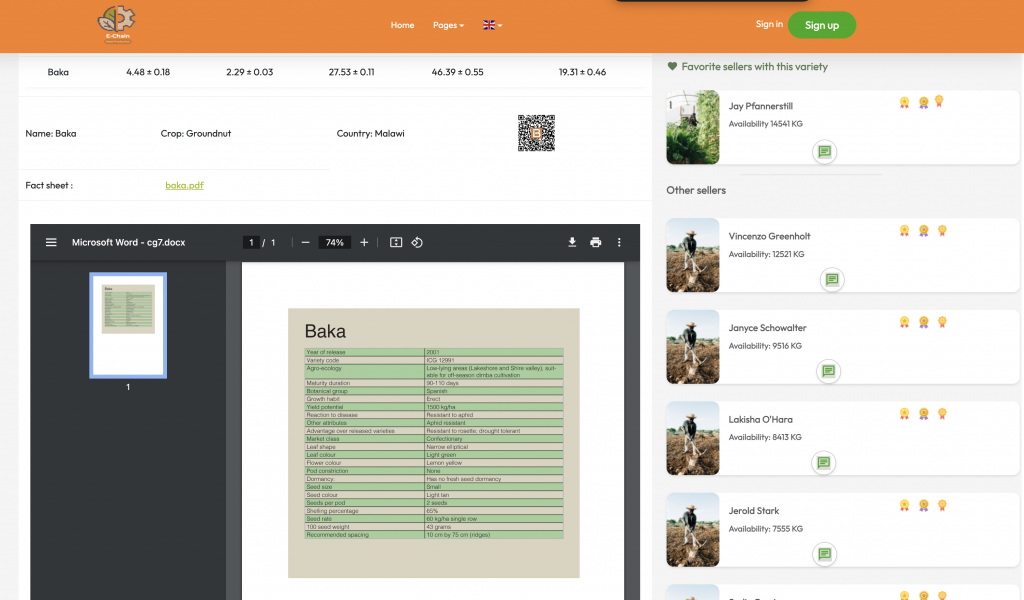Viewport: 1024px width, 600px height.
Task: Click Janyce Schowalter's middle award badge
Action: click(x=923, y=322)
